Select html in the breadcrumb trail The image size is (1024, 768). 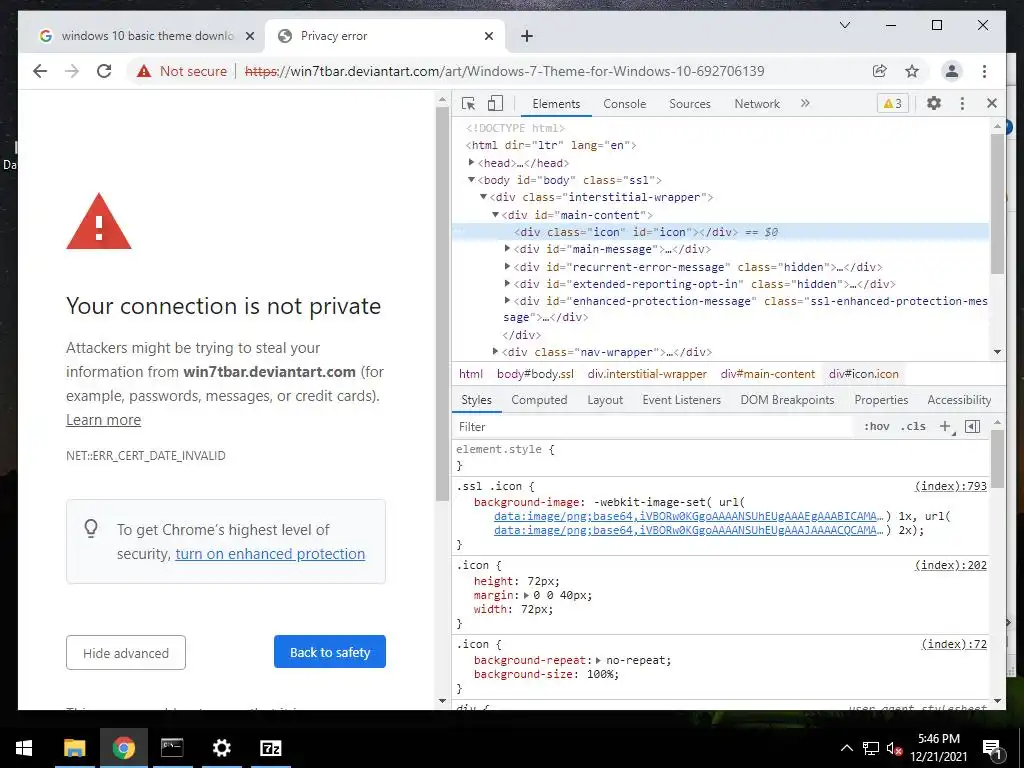pos(471,374)
